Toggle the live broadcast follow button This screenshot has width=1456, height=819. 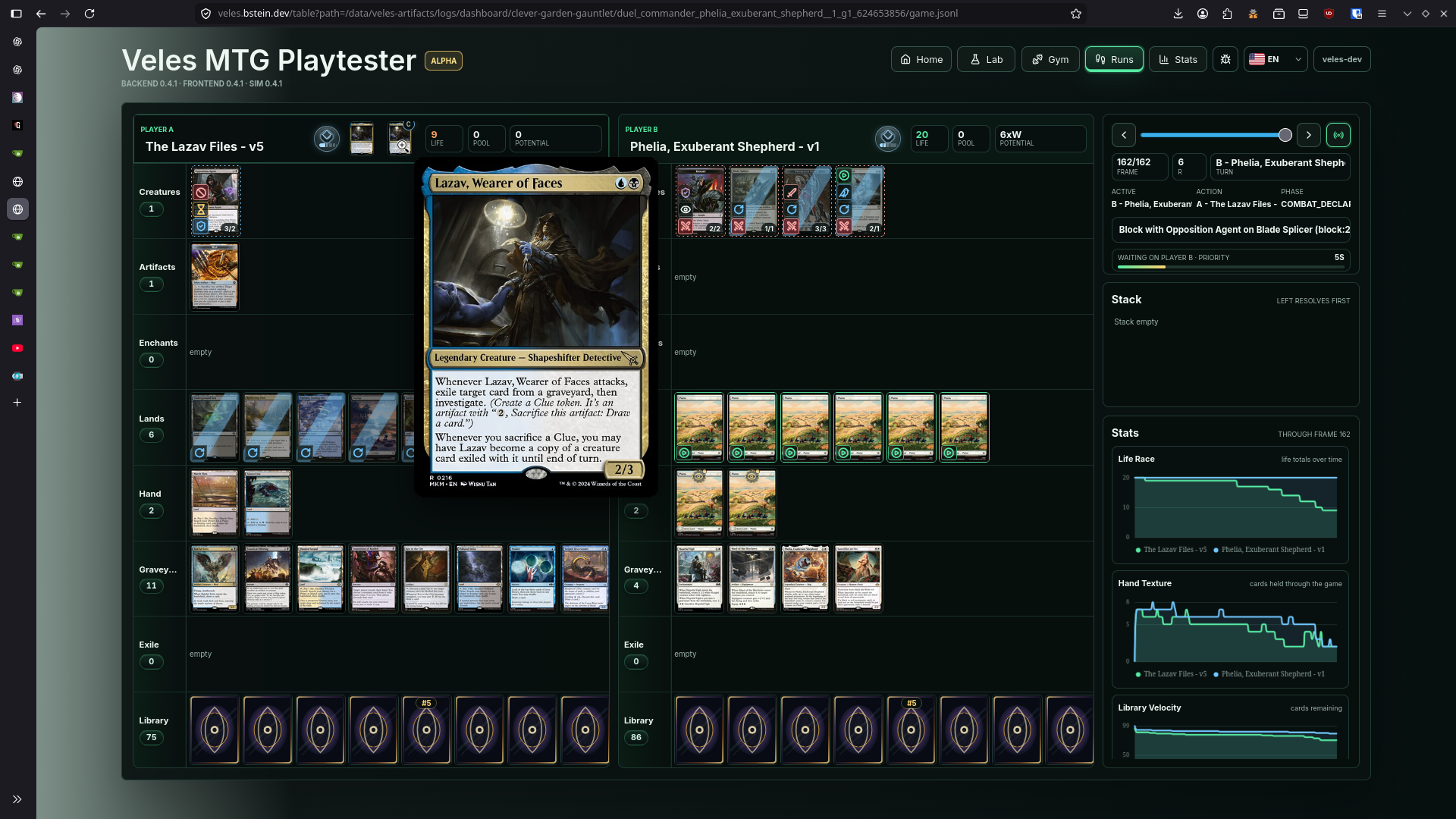coord(1338,135)
